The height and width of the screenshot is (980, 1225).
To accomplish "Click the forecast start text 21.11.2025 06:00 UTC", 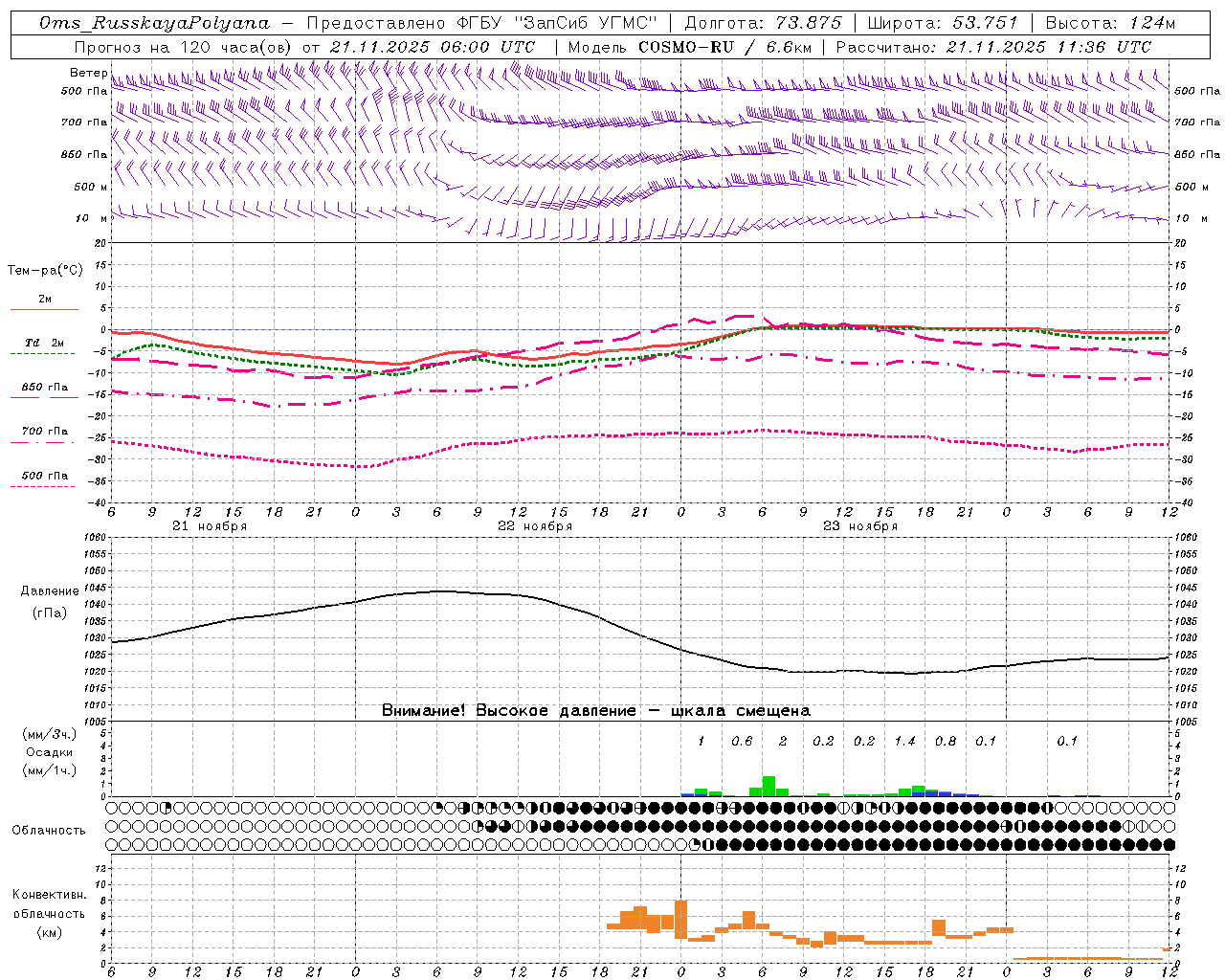I will (433, 47).
